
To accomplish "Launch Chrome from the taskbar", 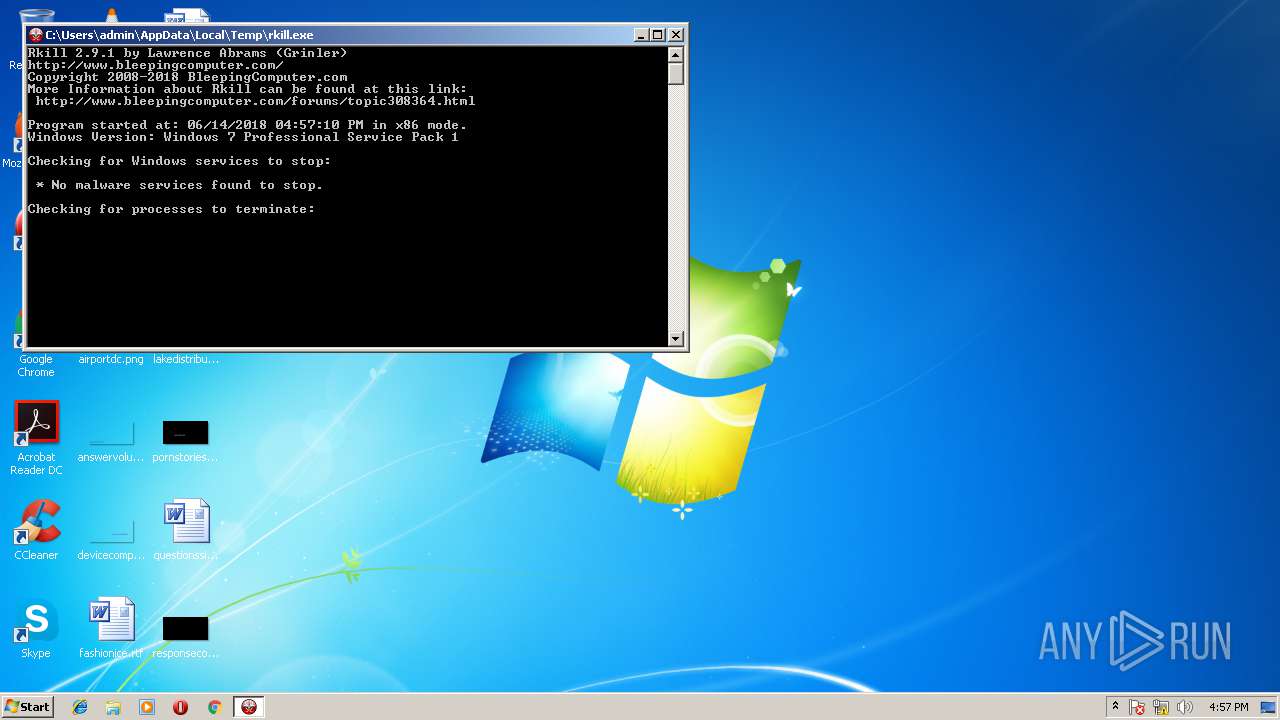I will click(x=214, y=707).
